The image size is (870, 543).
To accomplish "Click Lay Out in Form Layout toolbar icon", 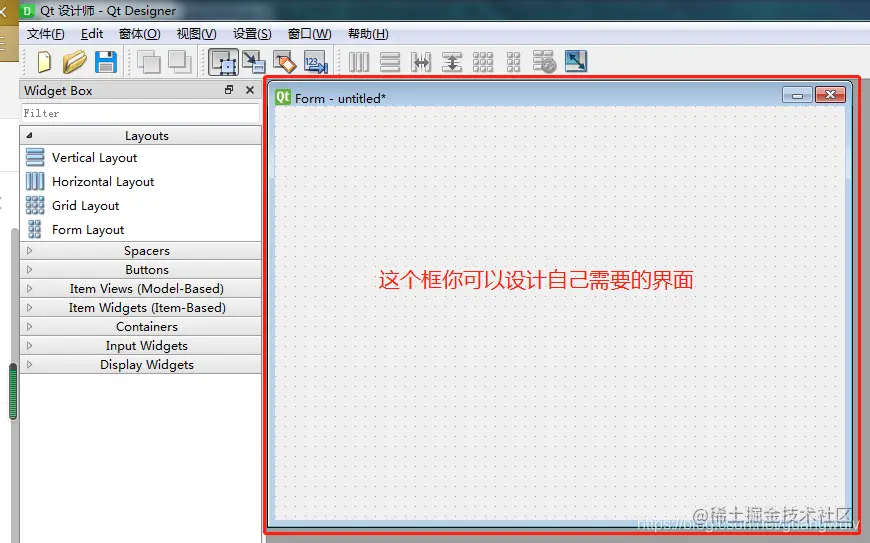I will point(514,62).
